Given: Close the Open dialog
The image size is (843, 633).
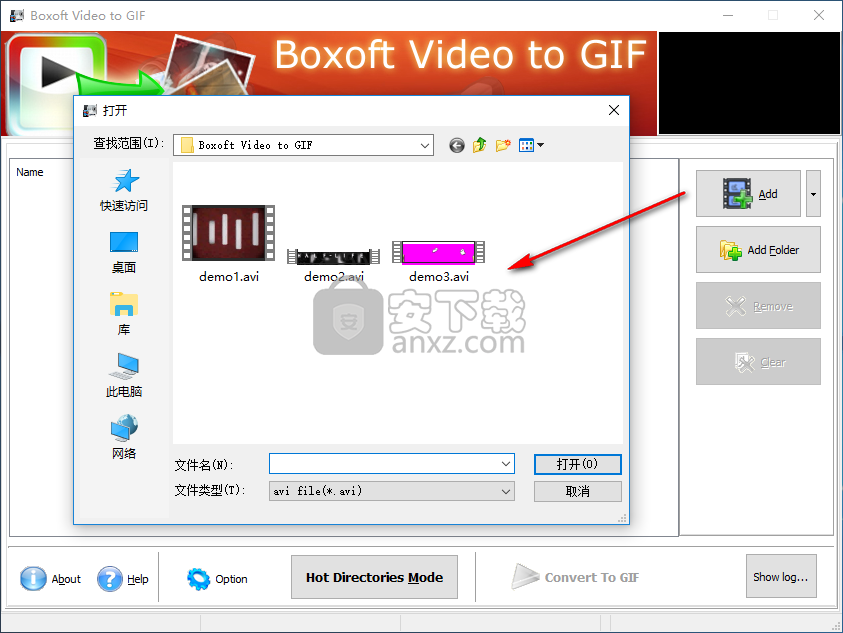Looking at the screenshot, I should [613, 110].
